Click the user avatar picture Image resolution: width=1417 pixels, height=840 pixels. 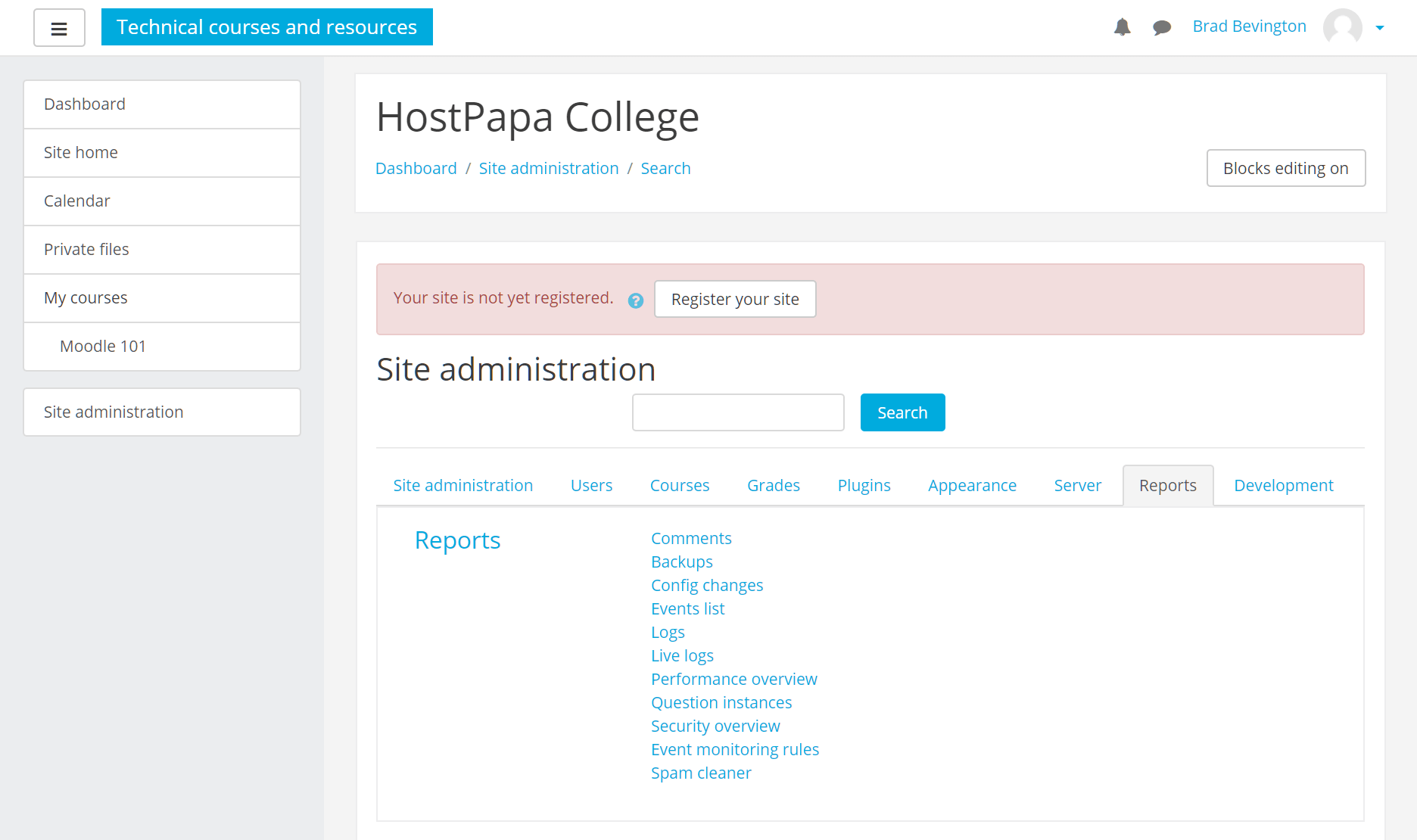pyautogui.click(x=1343, y=27)
